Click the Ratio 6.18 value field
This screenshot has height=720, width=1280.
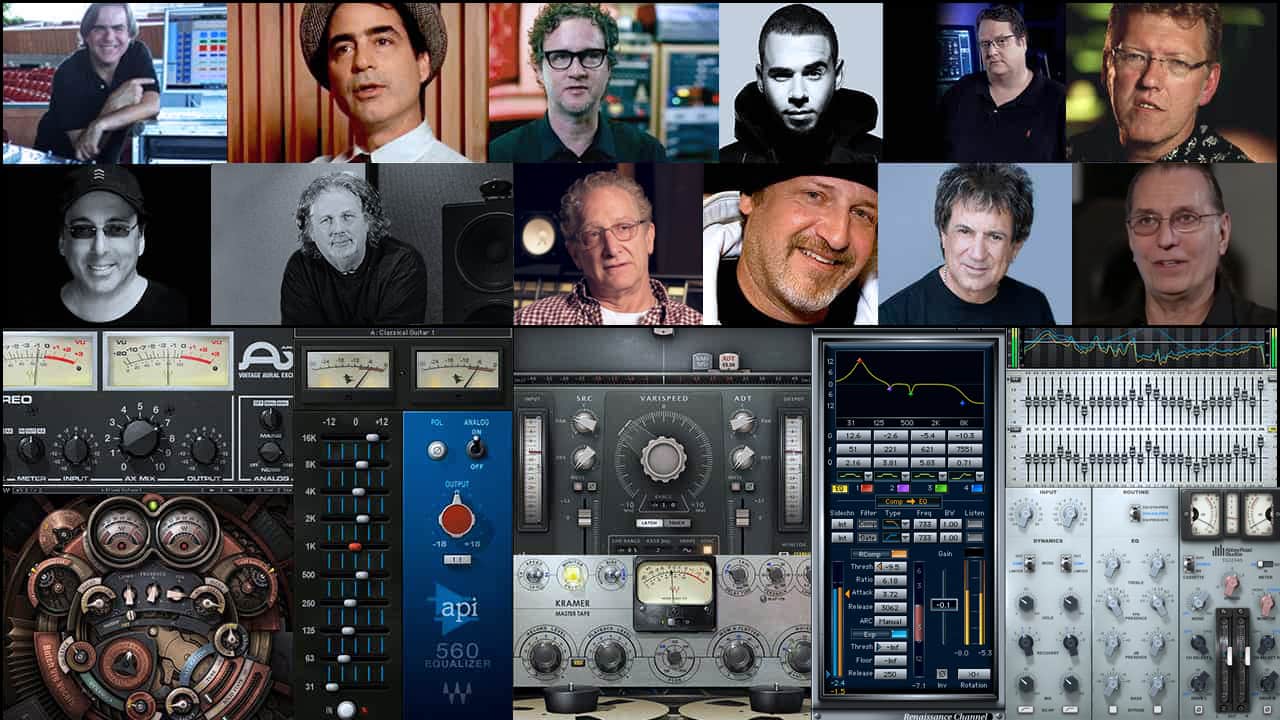click(891, 580)
